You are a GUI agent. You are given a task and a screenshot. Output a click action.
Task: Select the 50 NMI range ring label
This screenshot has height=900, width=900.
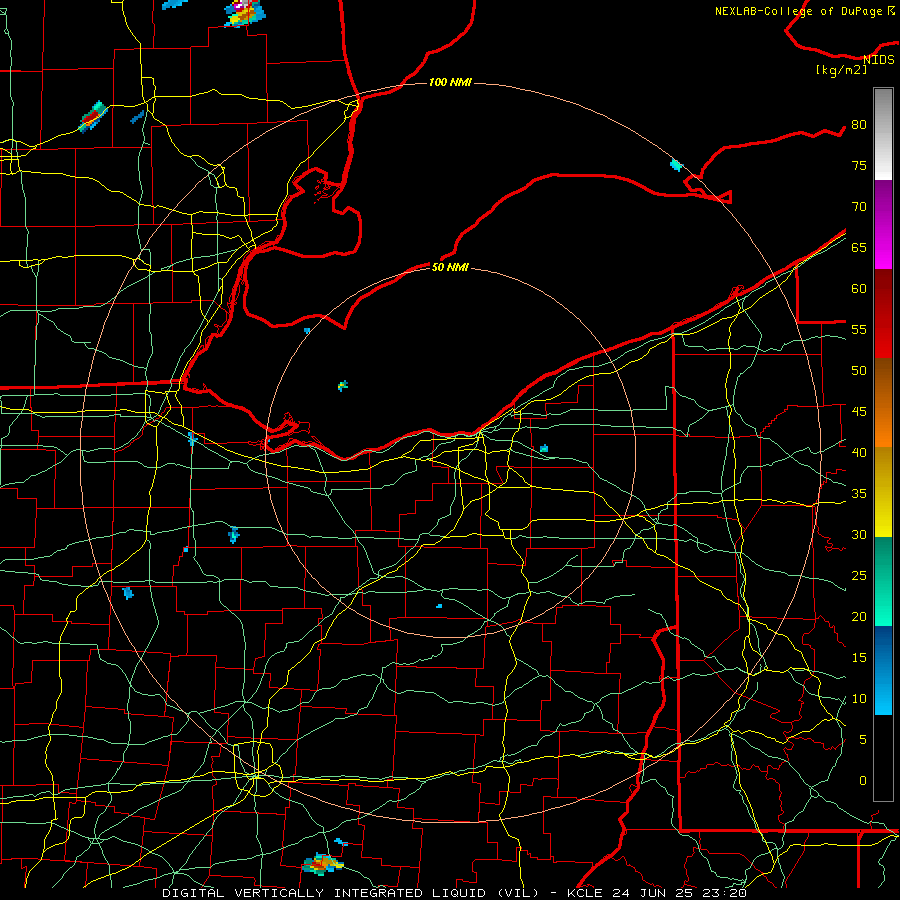click(x=450, y=267)
